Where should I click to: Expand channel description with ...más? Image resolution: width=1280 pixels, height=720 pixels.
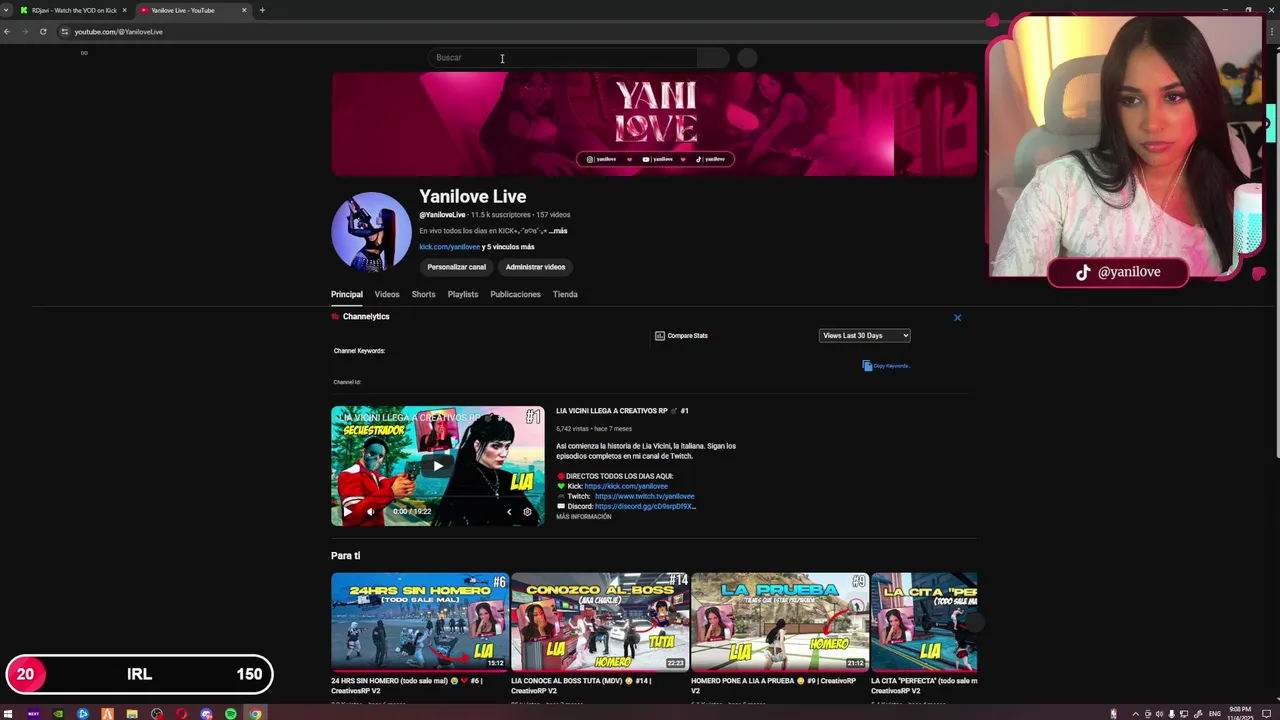click(558, 231)
